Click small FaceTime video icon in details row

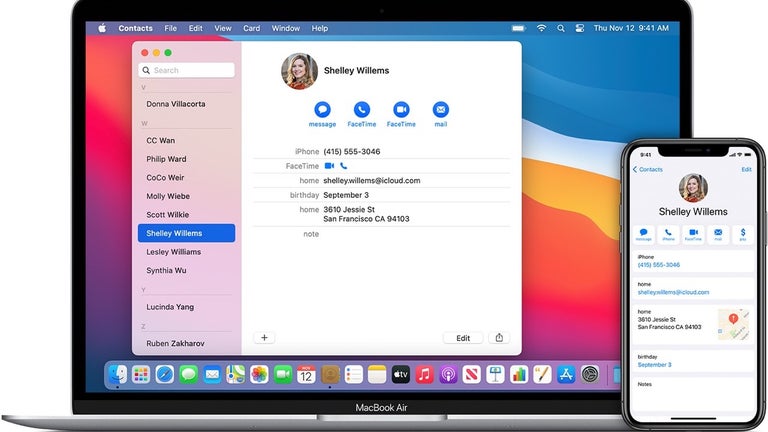(x=330, y=166)
